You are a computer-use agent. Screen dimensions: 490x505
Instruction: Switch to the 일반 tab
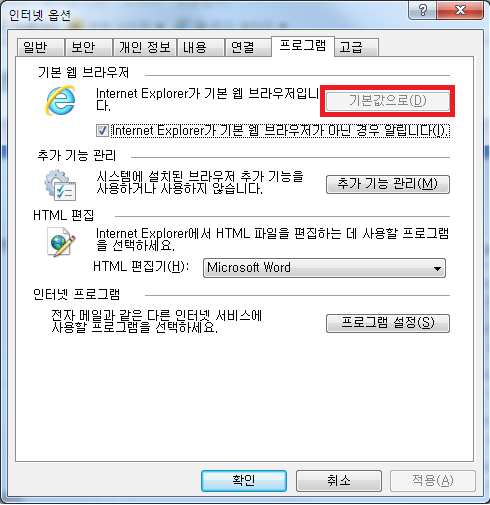pos(40,47)
